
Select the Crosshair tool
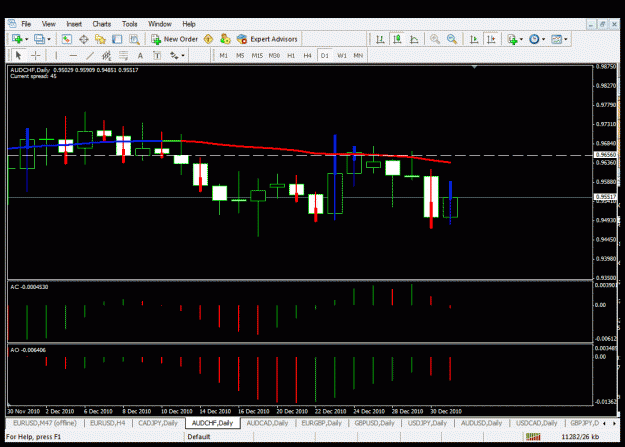pyautogui.click(x=36, y=55)
